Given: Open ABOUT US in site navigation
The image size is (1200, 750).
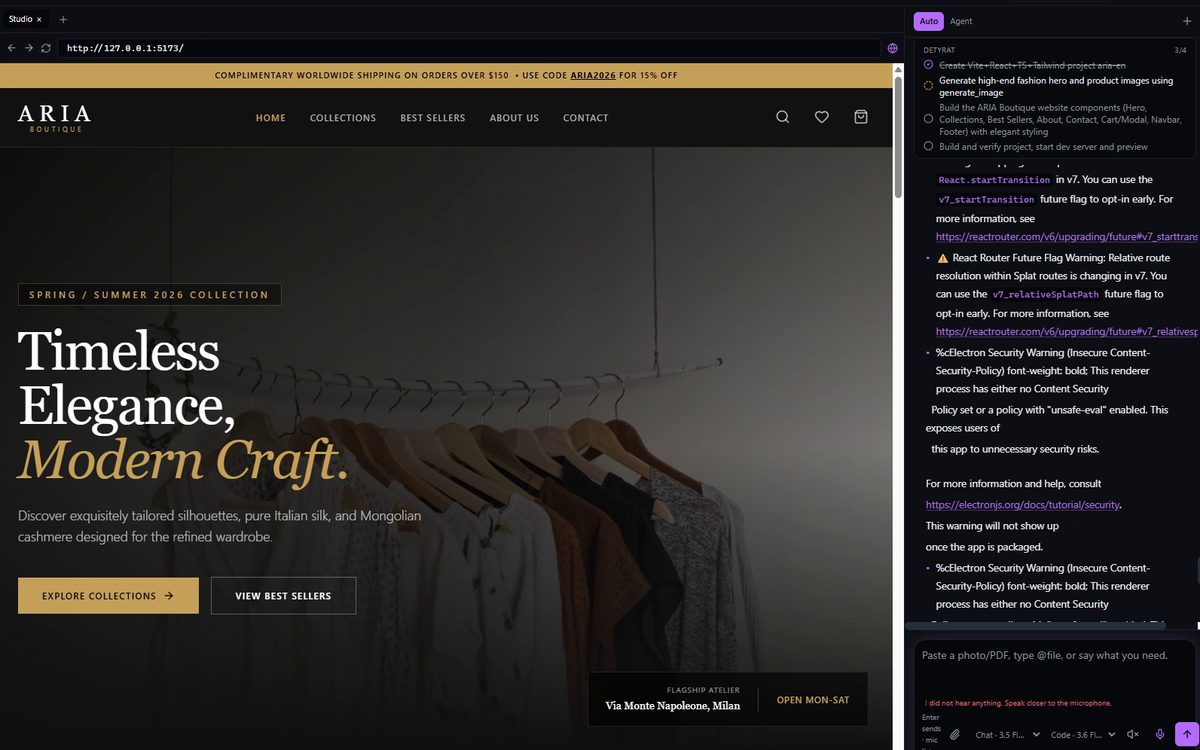Looking at the screenshot, I should pos(514,118).
